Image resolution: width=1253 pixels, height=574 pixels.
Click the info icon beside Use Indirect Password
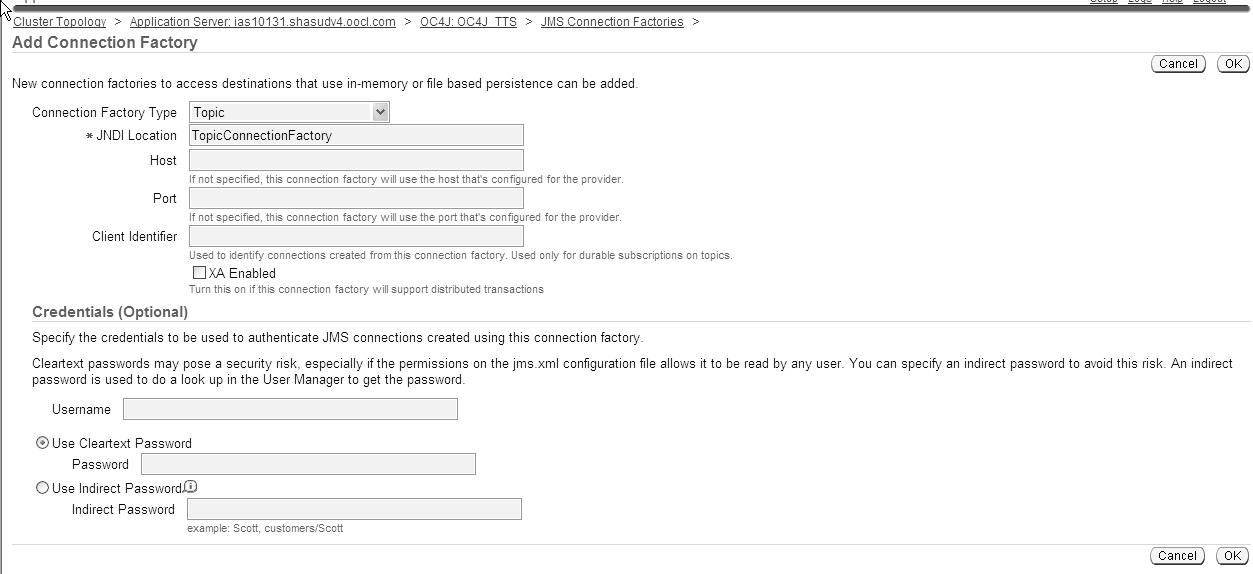click(191, 487)
